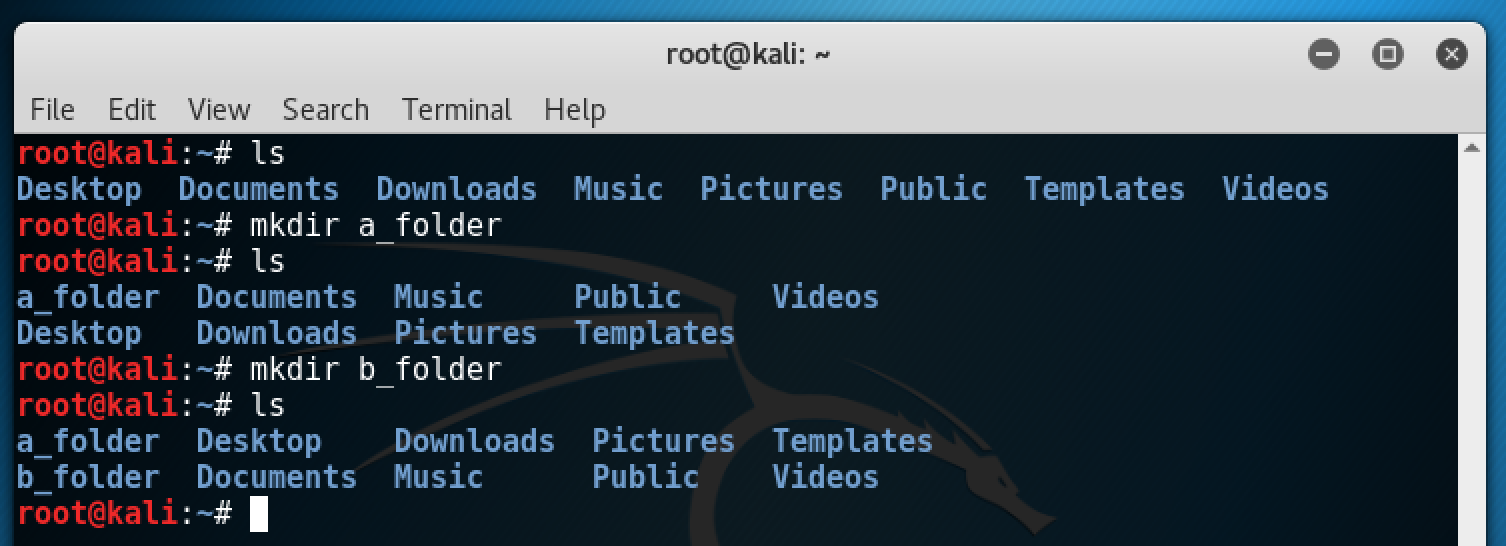Click a_folder listed directly above b_folder
The image size is (1506, 546).
point(88,442)
